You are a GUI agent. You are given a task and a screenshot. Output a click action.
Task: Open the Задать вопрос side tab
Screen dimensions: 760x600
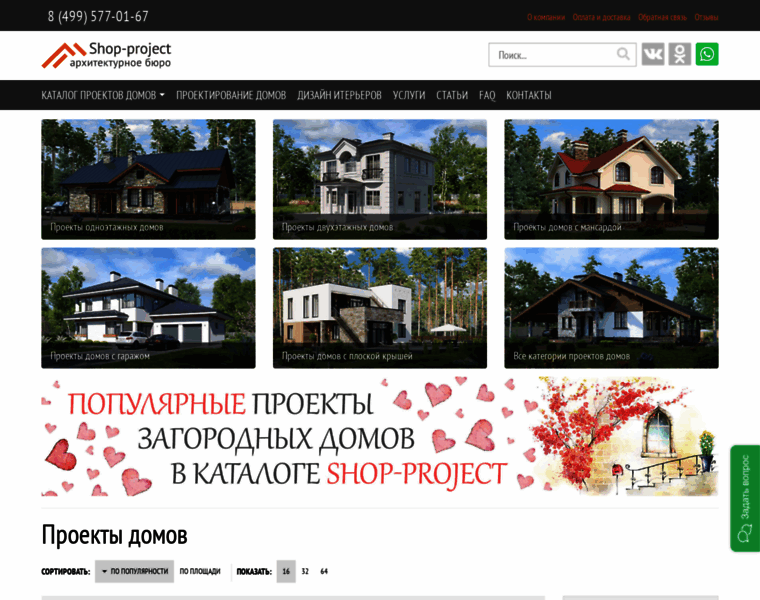[x=745, y=498]
